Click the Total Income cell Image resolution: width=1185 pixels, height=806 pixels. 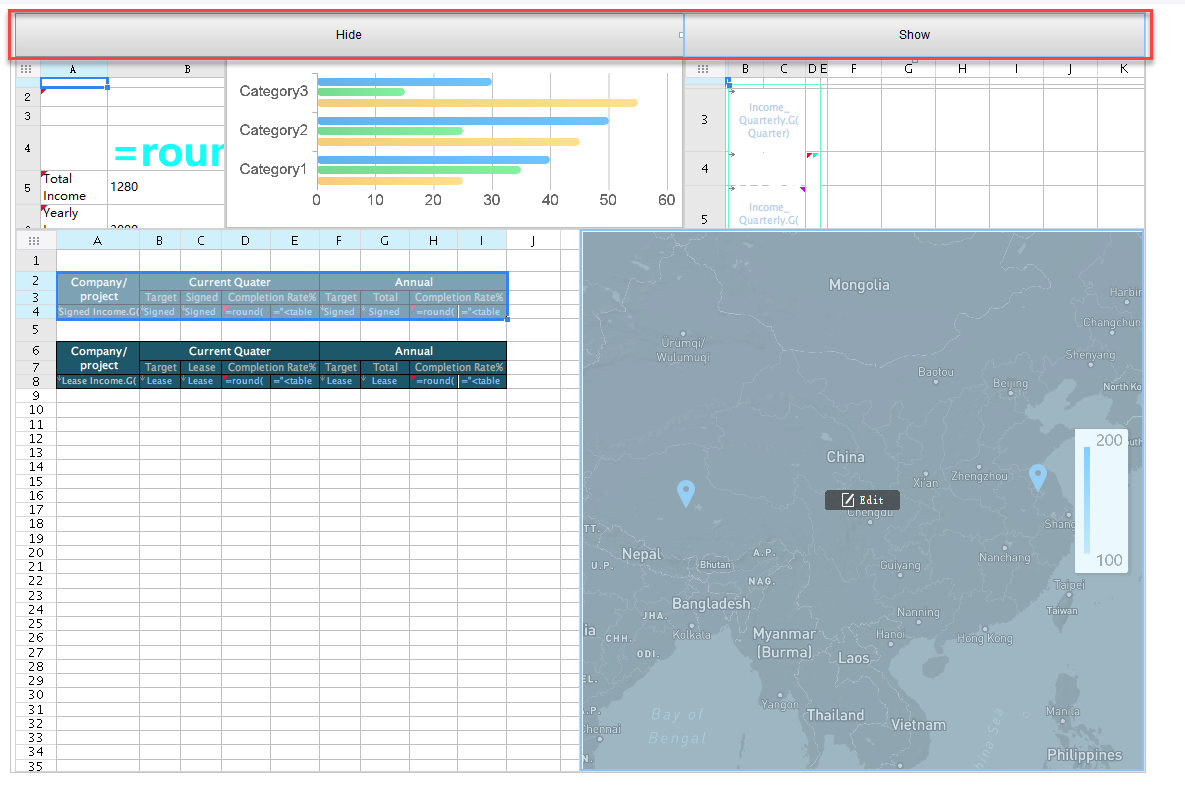[73, 187]
